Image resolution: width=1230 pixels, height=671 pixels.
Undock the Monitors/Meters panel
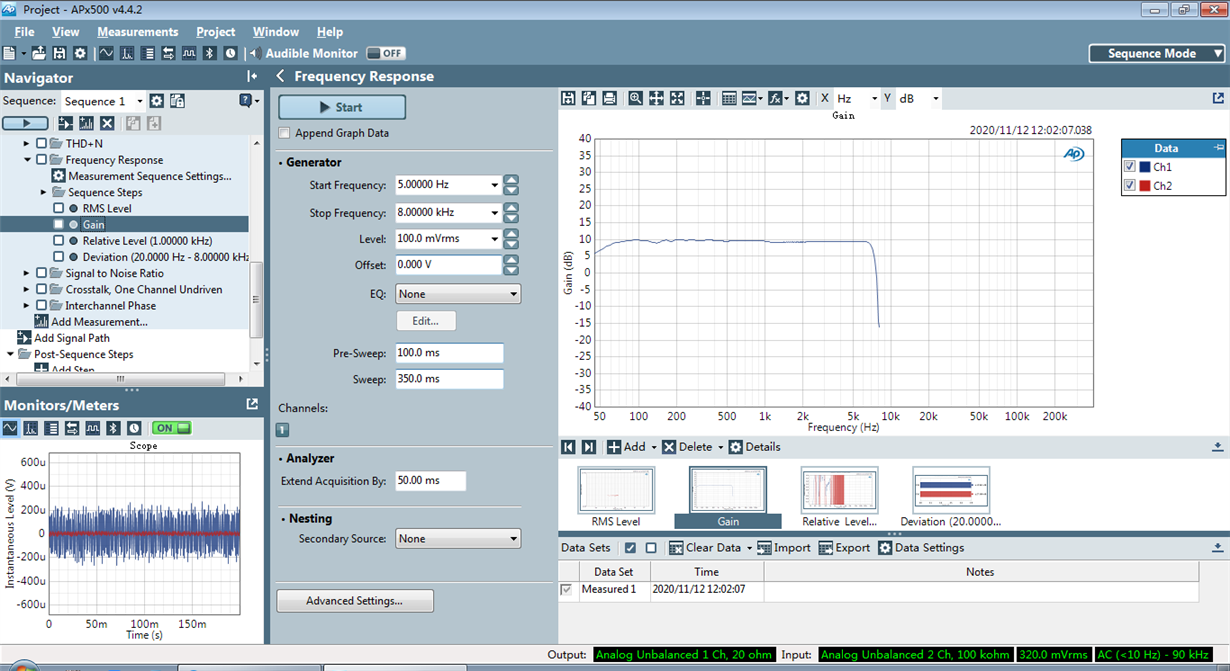click(252, 404)
